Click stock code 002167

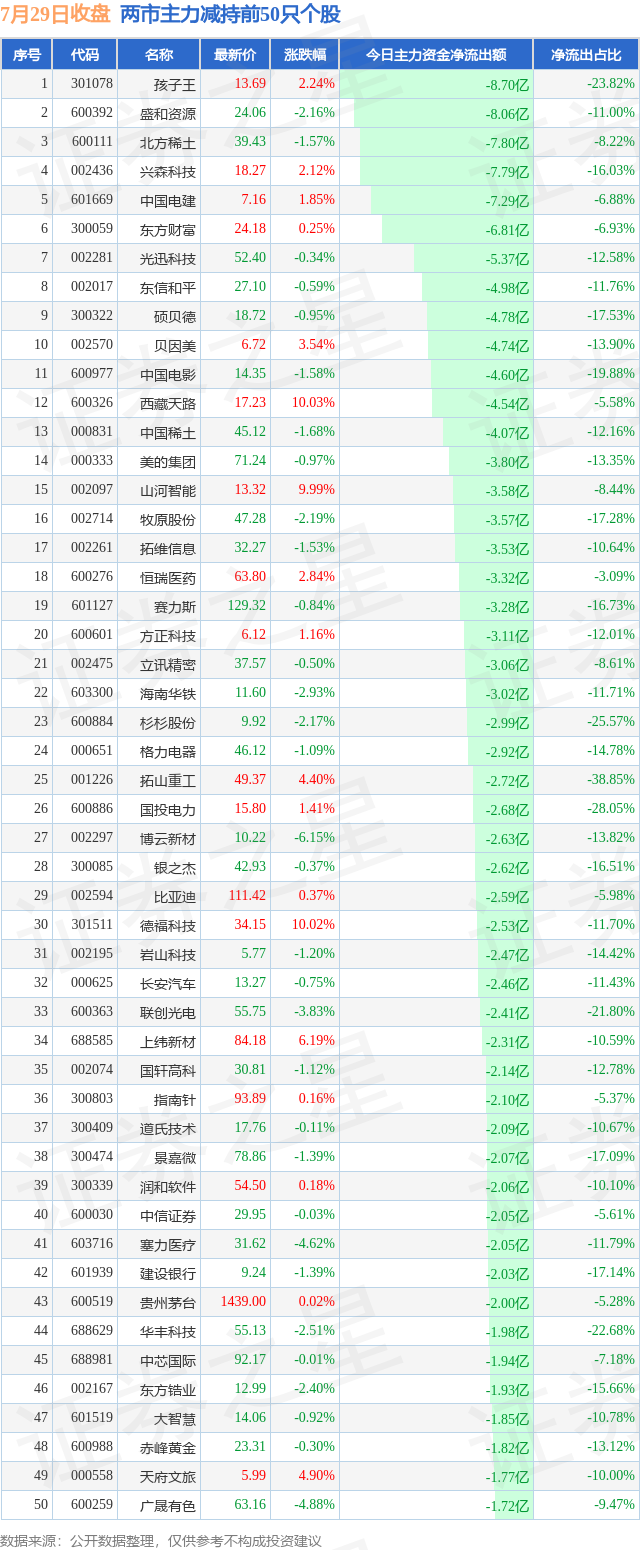click(92, 1389)
